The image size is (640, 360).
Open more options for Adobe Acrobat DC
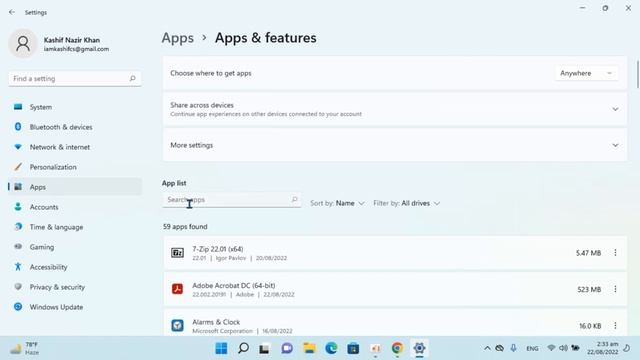615,289
